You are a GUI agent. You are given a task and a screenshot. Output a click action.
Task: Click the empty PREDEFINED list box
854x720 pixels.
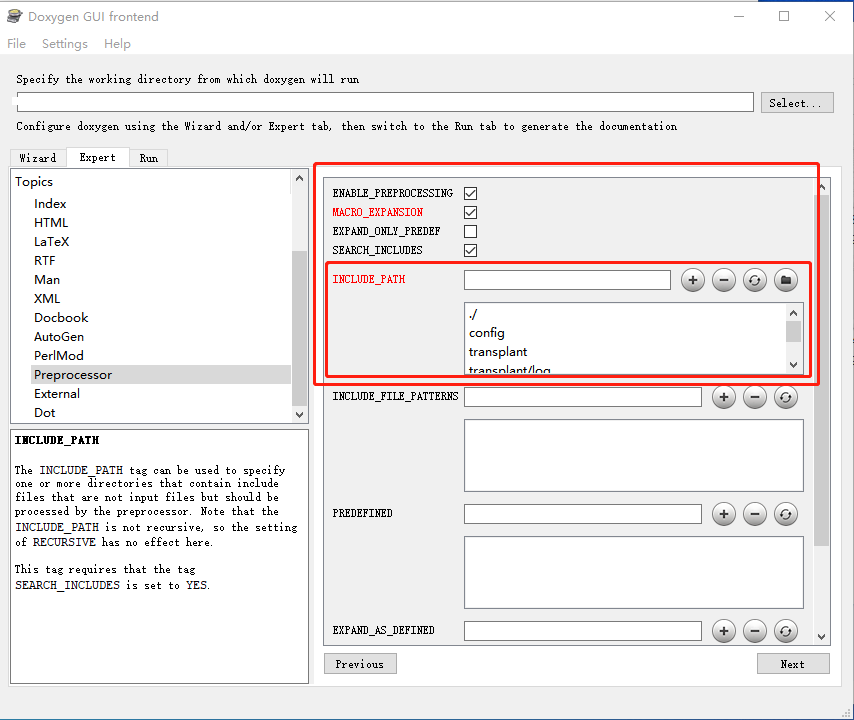pos(633,572)
